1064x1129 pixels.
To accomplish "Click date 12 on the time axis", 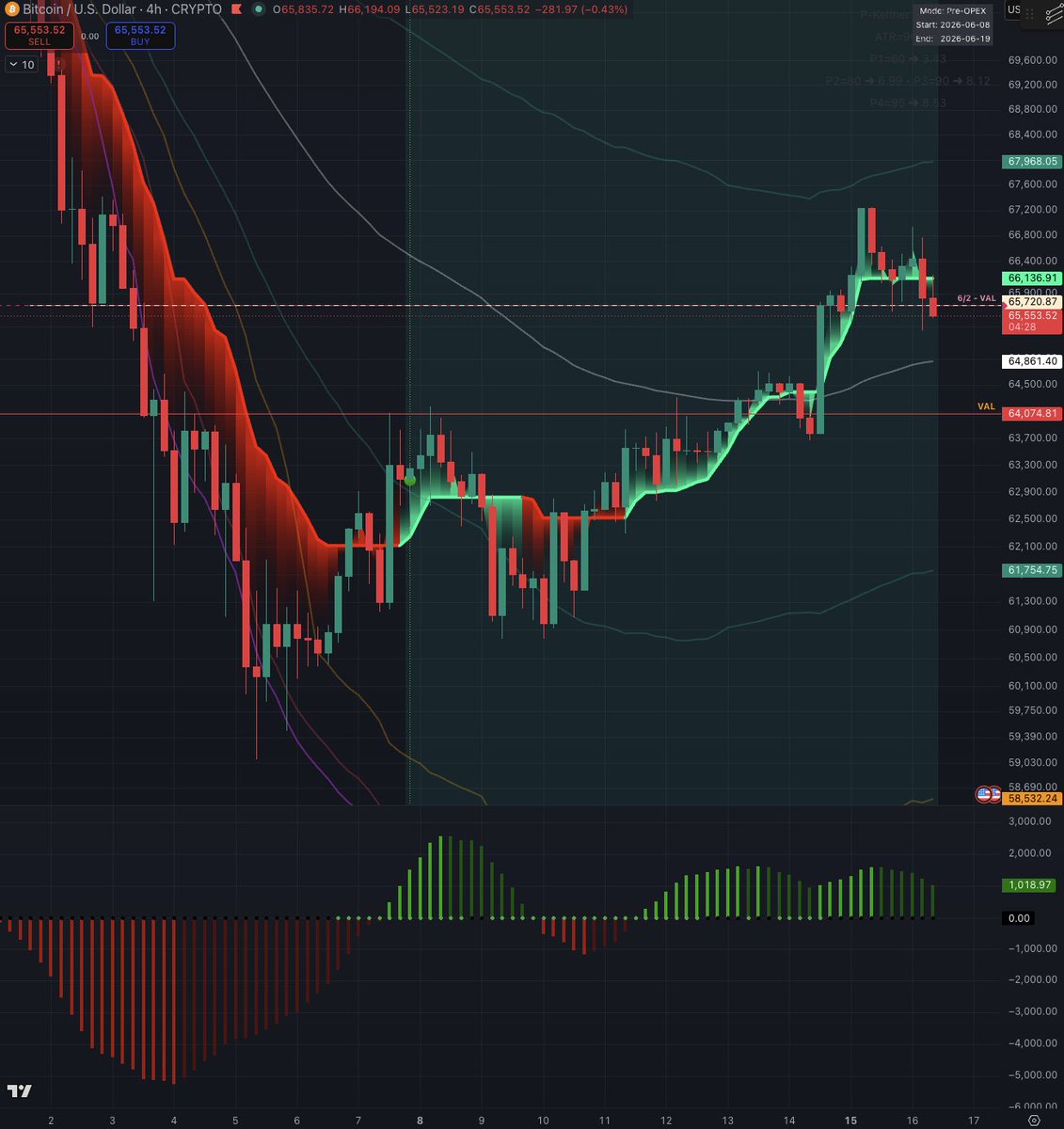I will (666, 1121).
